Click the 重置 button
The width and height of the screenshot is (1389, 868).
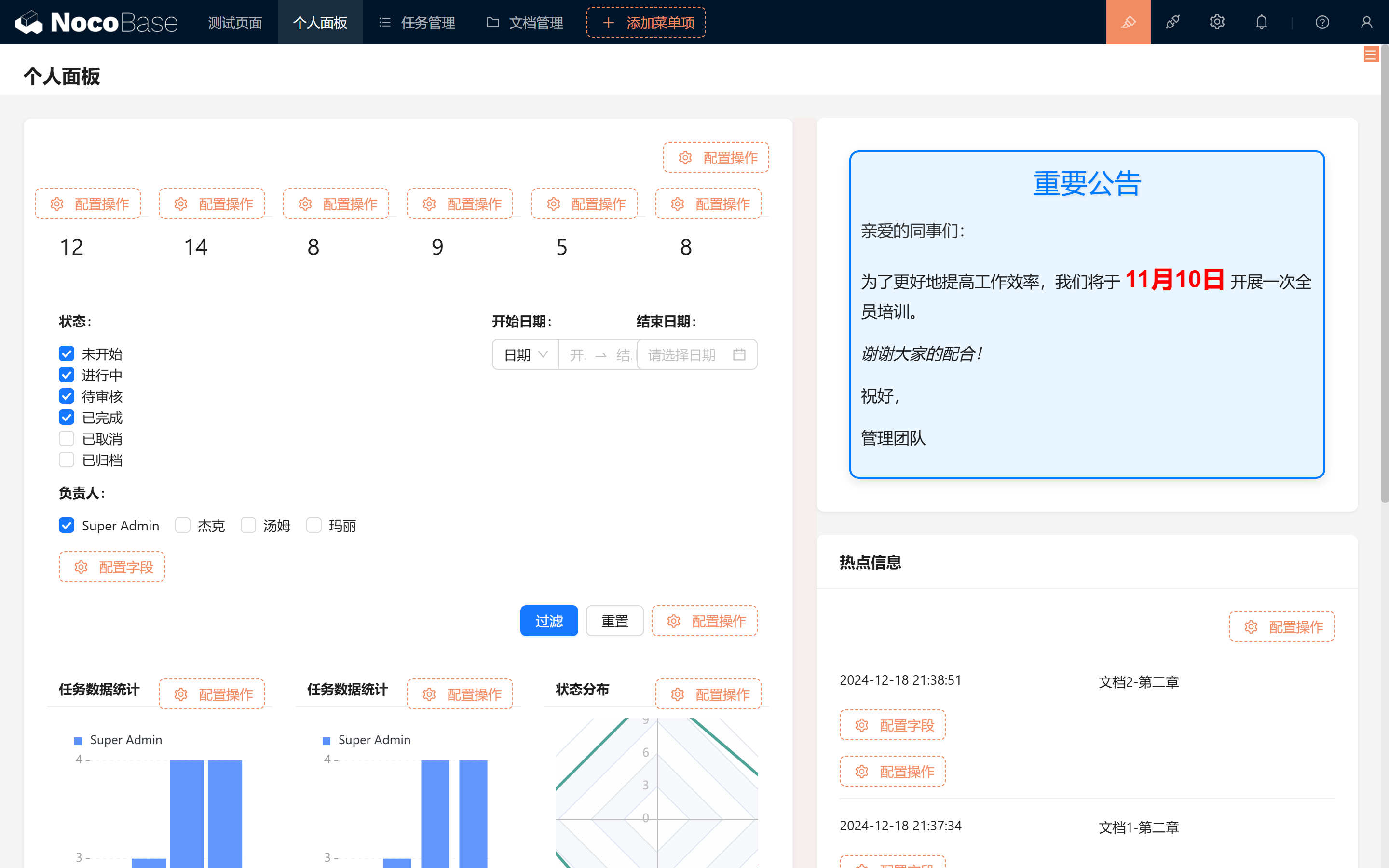(x=615, y=621)
